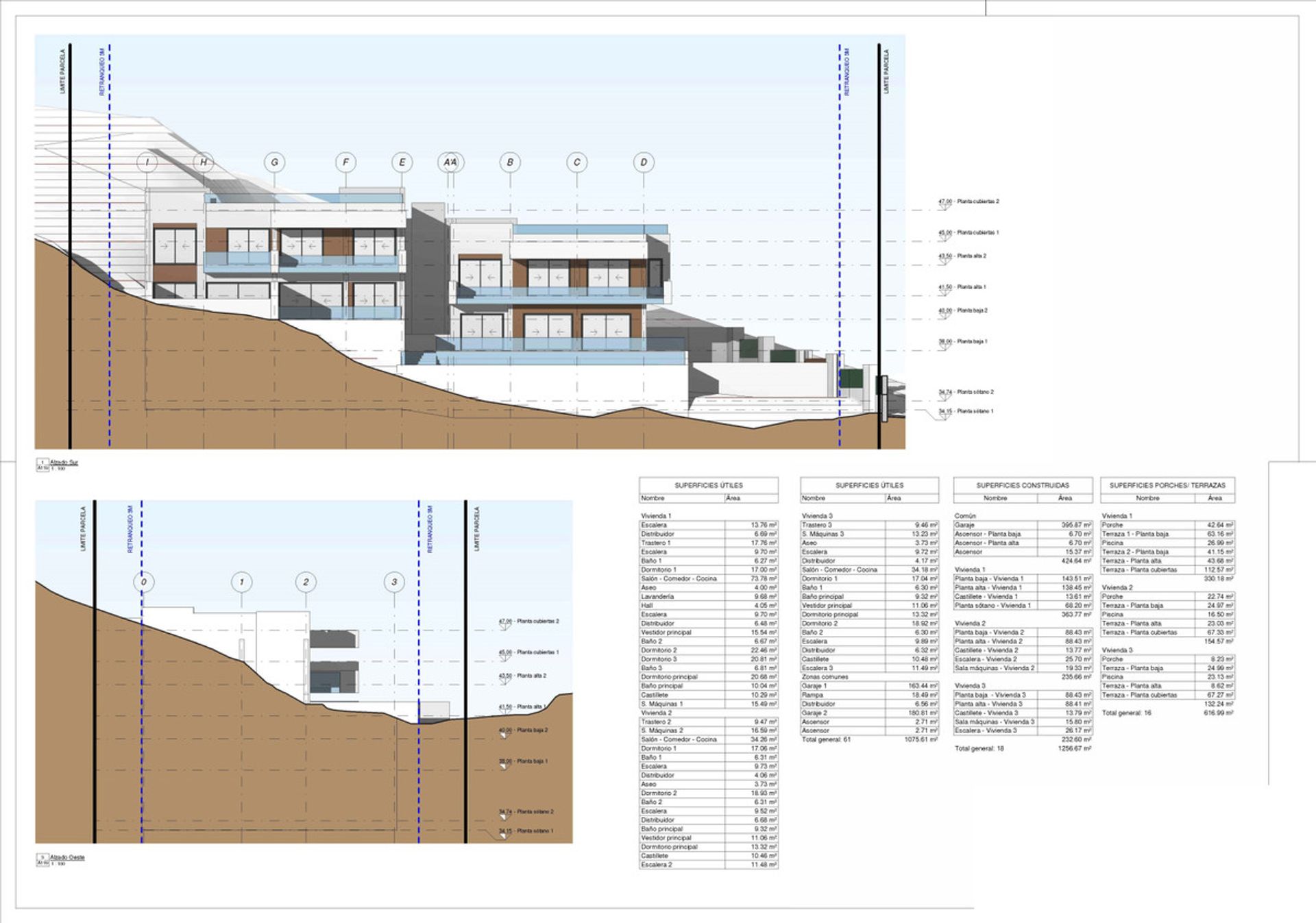Click the 'Trastero 1' row name

pos(656,543)
